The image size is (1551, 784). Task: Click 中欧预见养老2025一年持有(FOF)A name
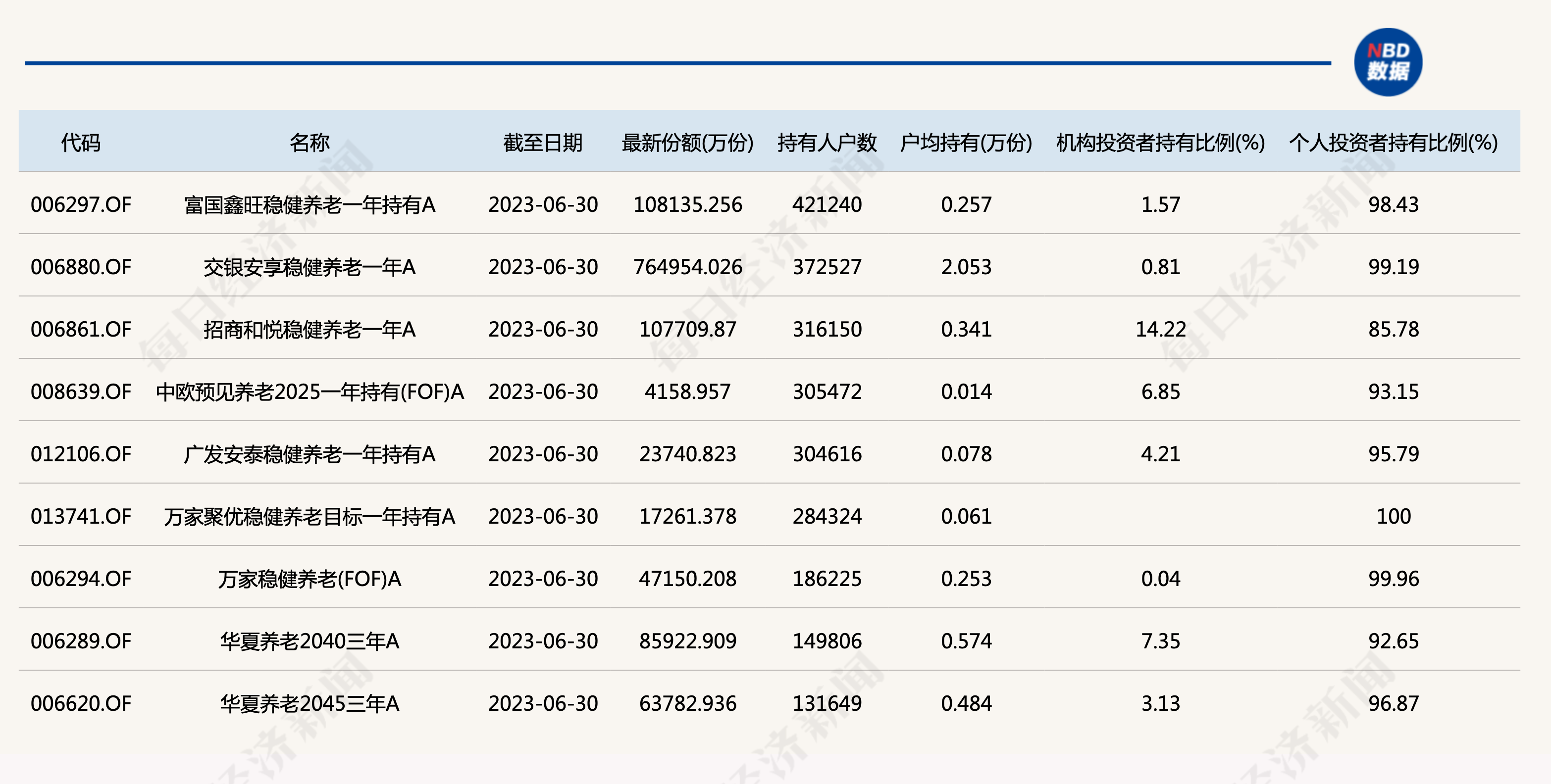pyautogui.click(x=310, y=392)
